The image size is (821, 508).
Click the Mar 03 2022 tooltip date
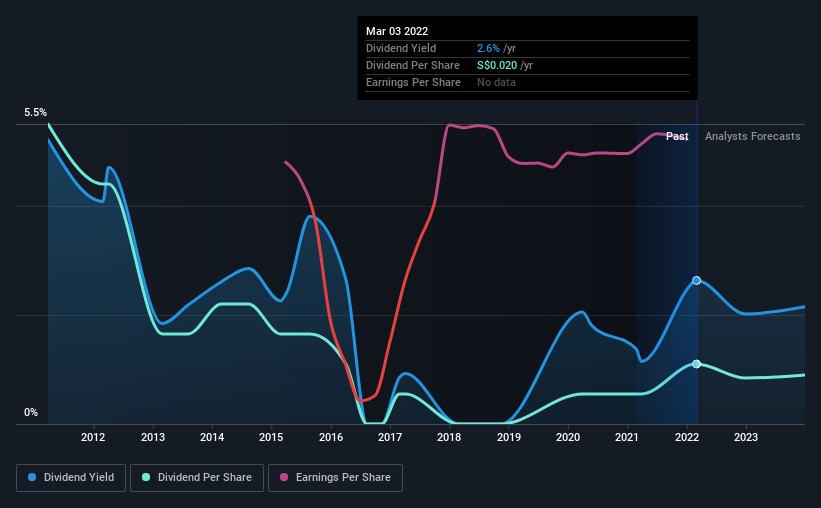[x=397, y=32]
